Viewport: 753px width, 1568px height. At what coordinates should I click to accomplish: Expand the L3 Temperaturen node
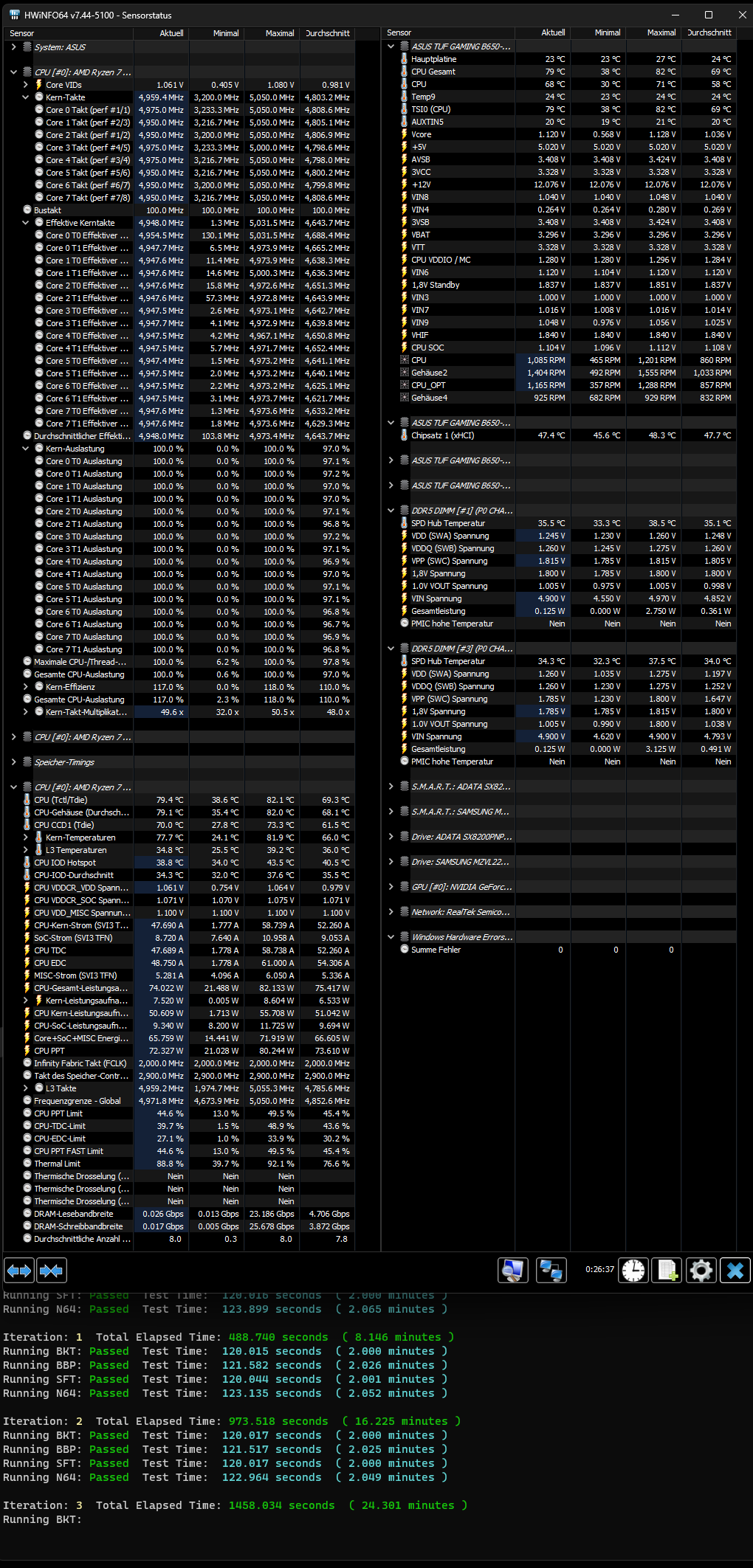coord(26,850)
